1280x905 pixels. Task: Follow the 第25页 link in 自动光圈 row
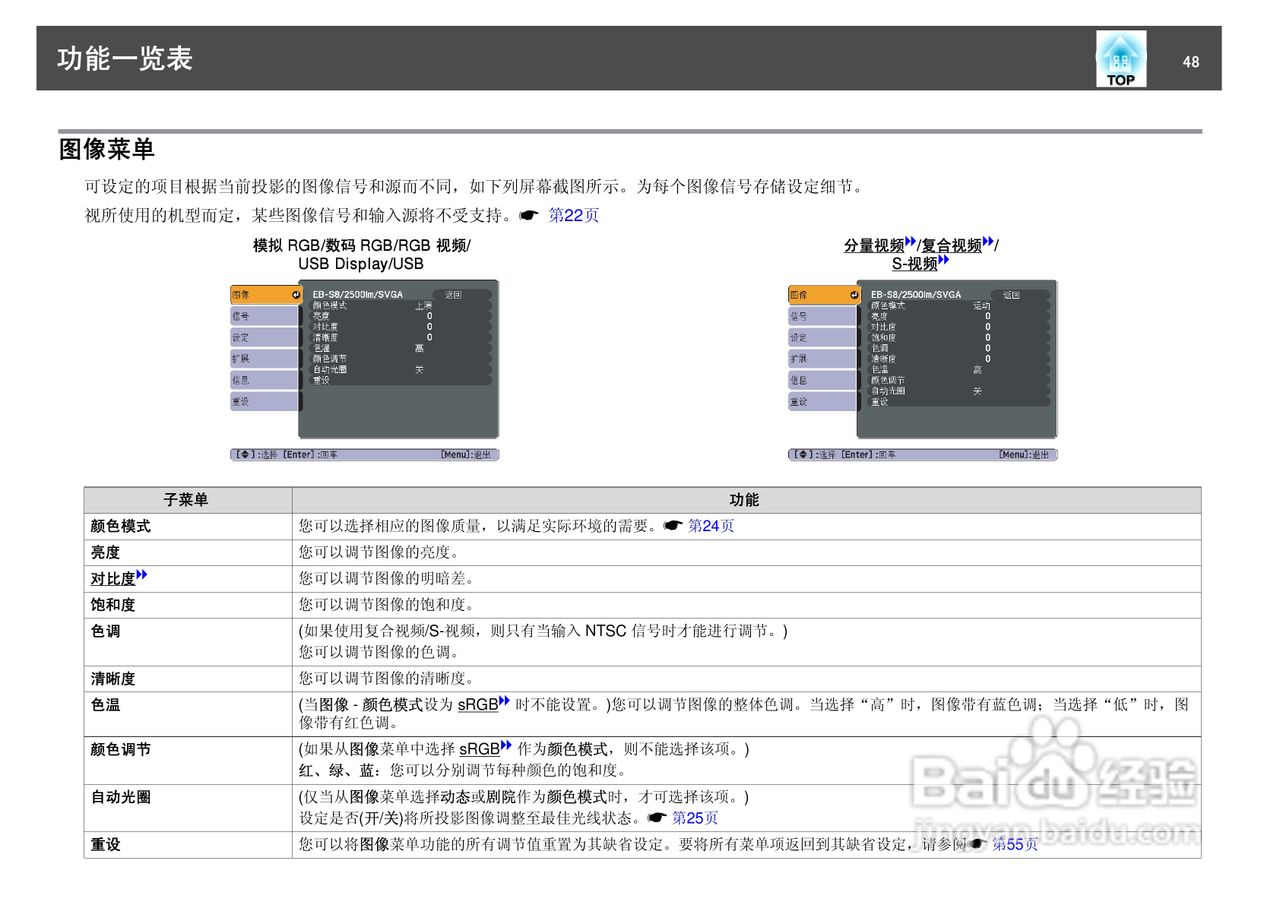coord(695,818)
